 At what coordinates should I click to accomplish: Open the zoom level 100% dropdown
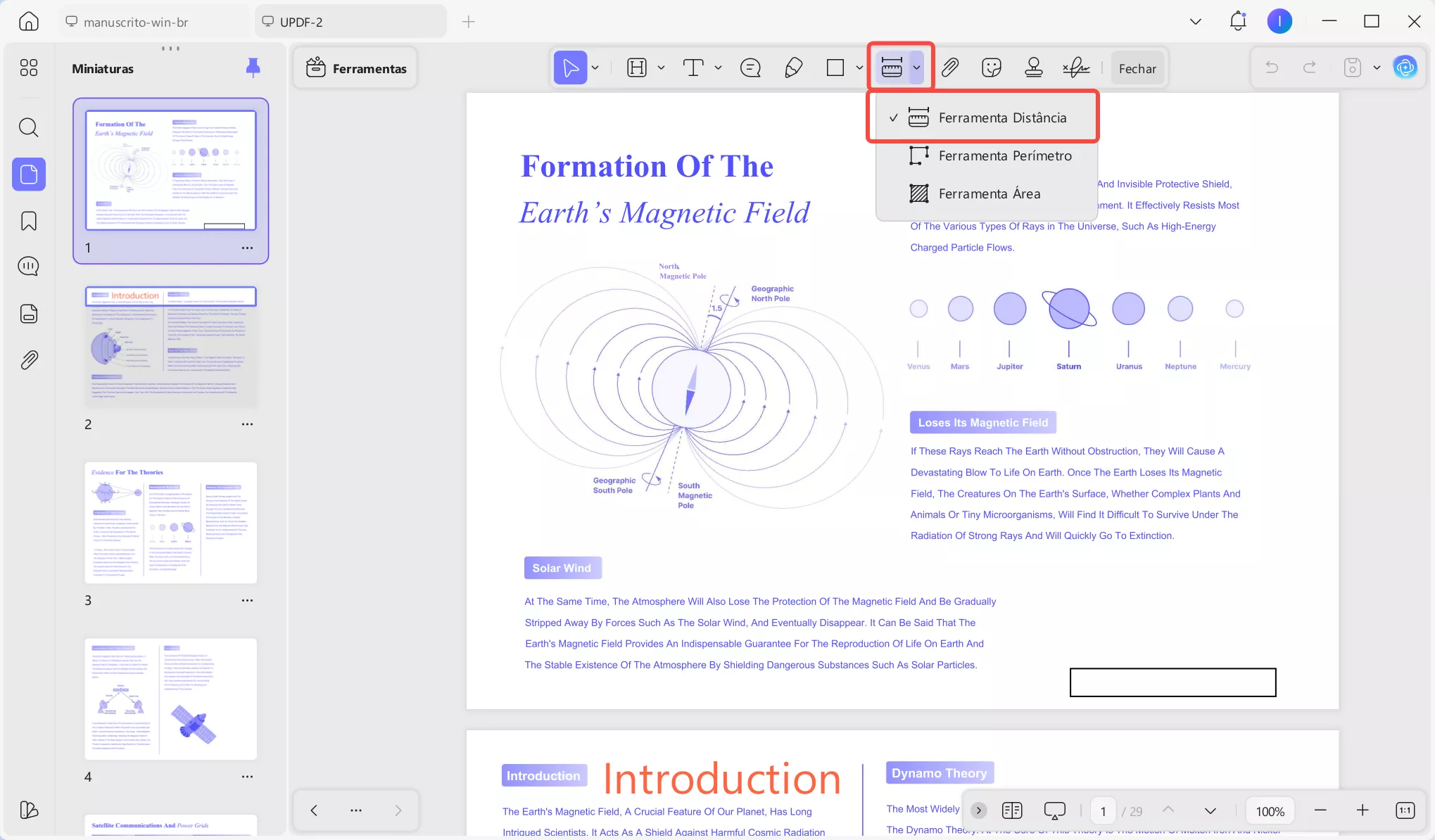tap(1270, 811)
